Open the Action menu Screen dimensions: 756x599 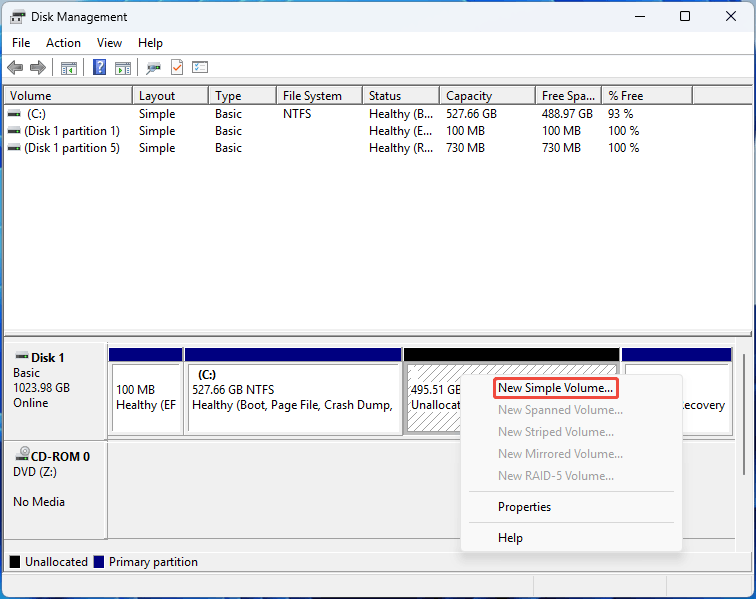63,43
